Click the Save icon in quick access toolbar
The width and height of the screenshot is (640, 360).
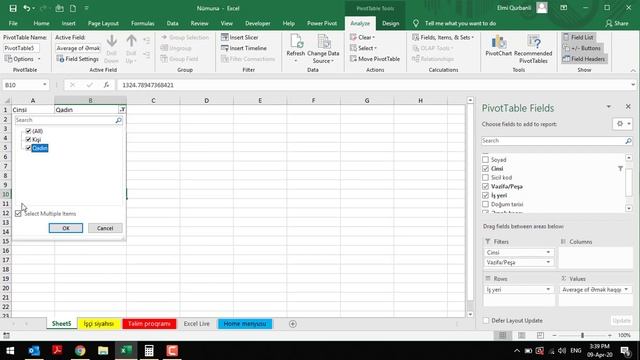[x=13, y=8]
